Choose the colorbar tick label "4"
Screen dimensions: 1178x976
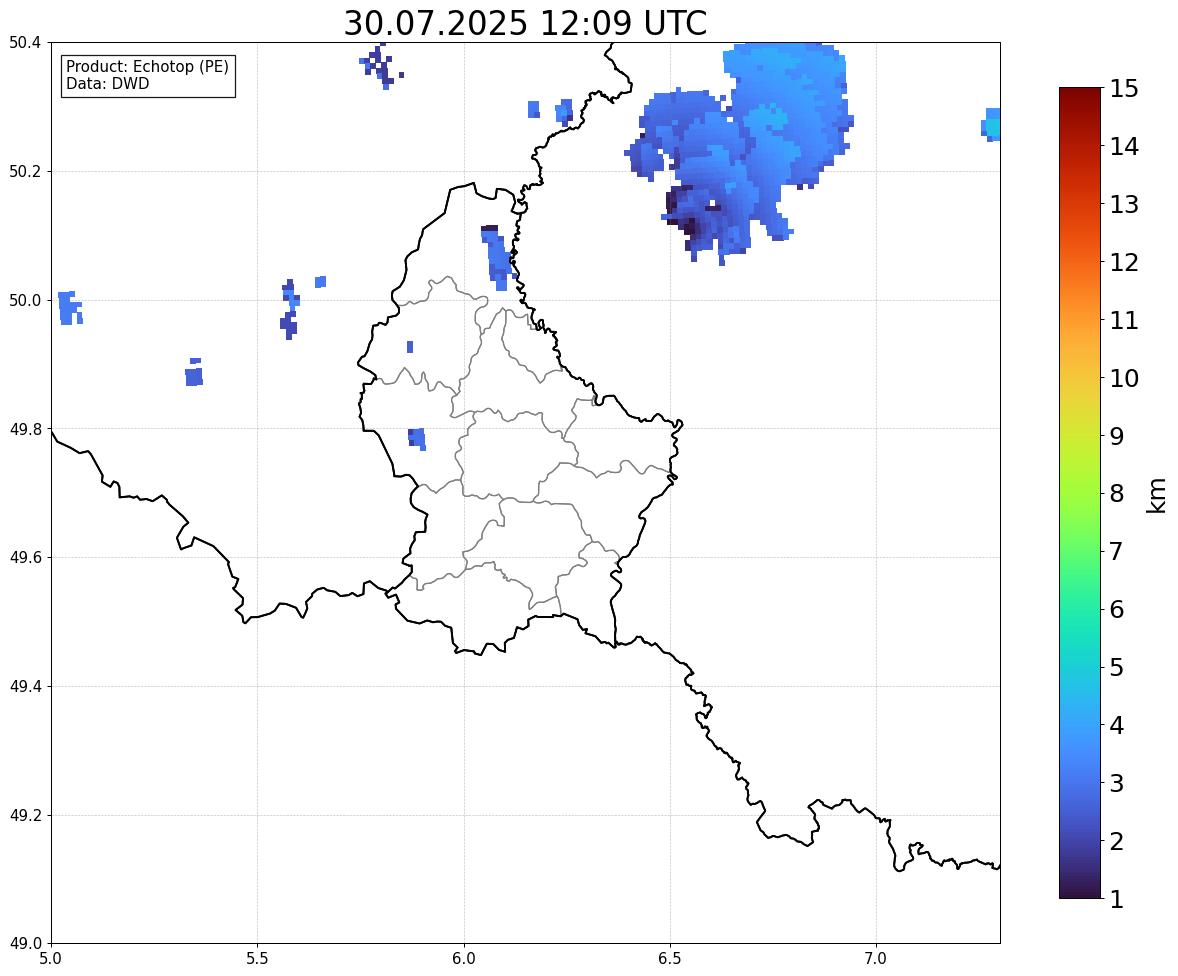pyautogui.click(x=1117, y=725)
